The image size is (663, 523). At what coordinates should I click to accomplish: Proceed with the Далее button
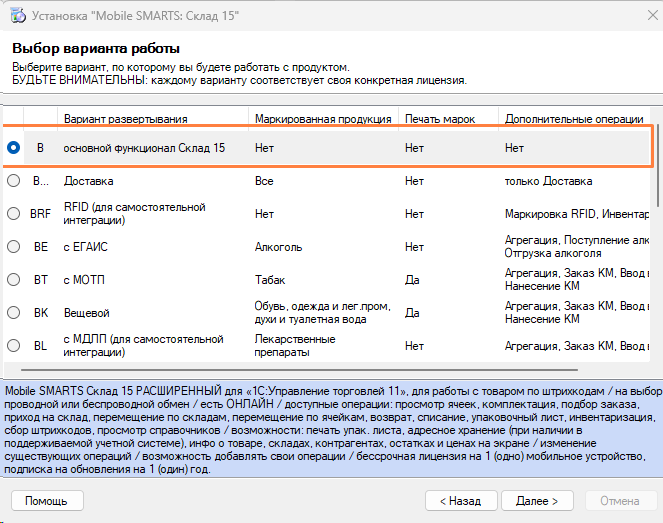537,500
